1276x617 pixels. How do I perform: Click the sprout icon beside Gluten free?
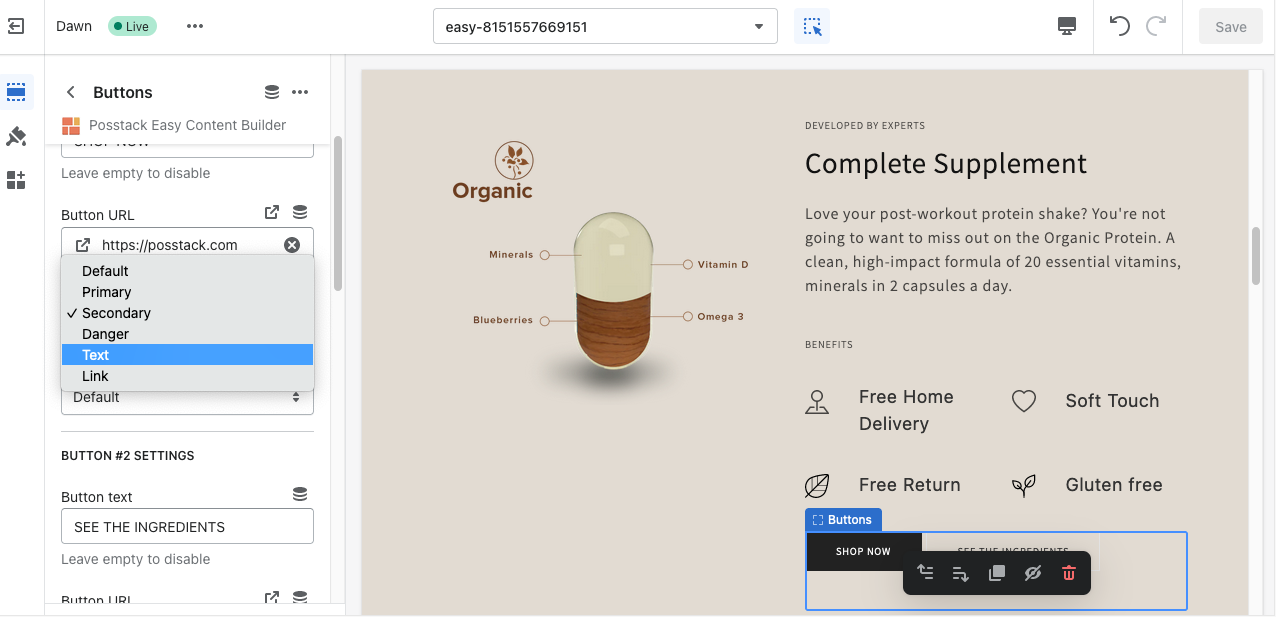click(x=1024, y=486)
